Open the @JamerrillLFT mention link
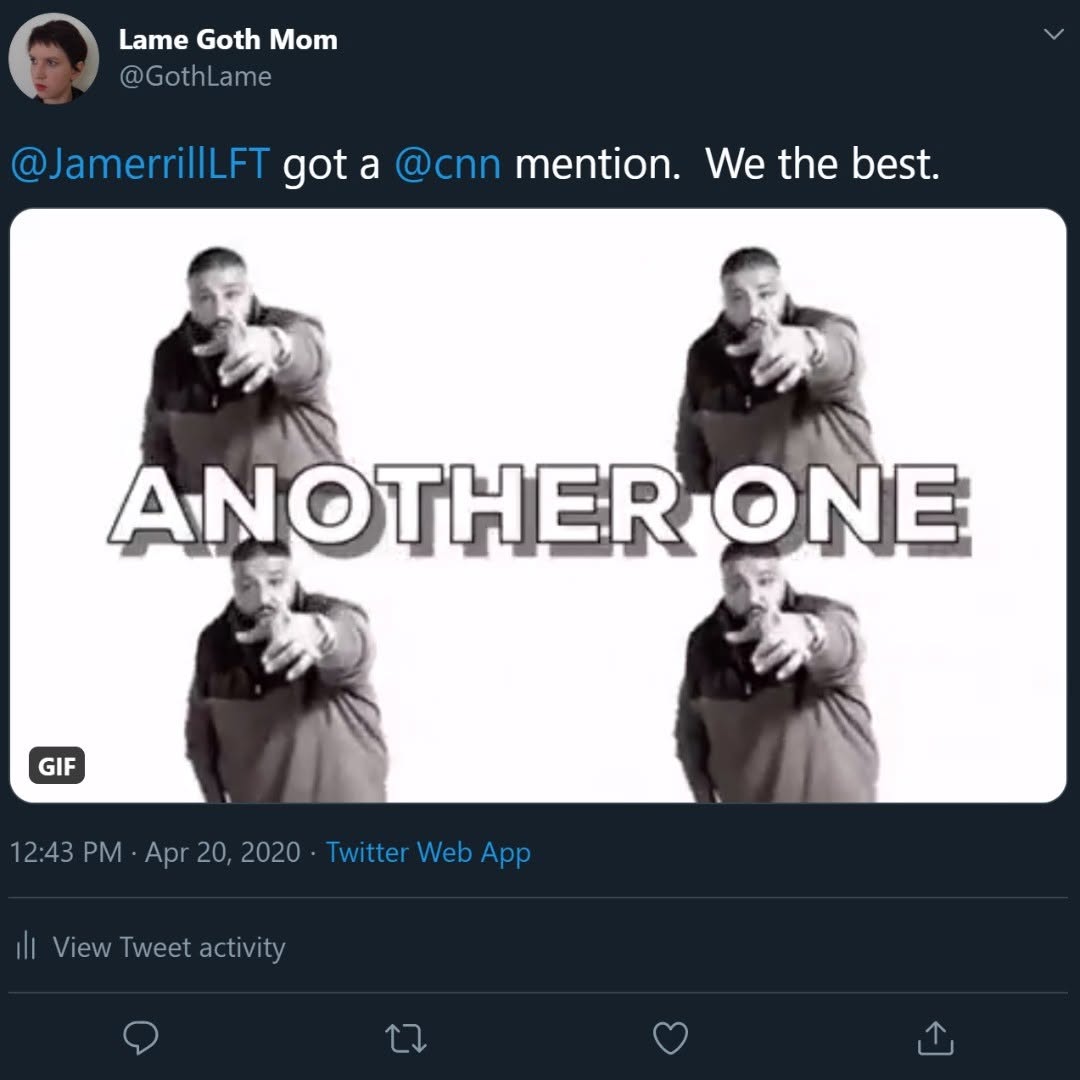 (x=140, y=164)
